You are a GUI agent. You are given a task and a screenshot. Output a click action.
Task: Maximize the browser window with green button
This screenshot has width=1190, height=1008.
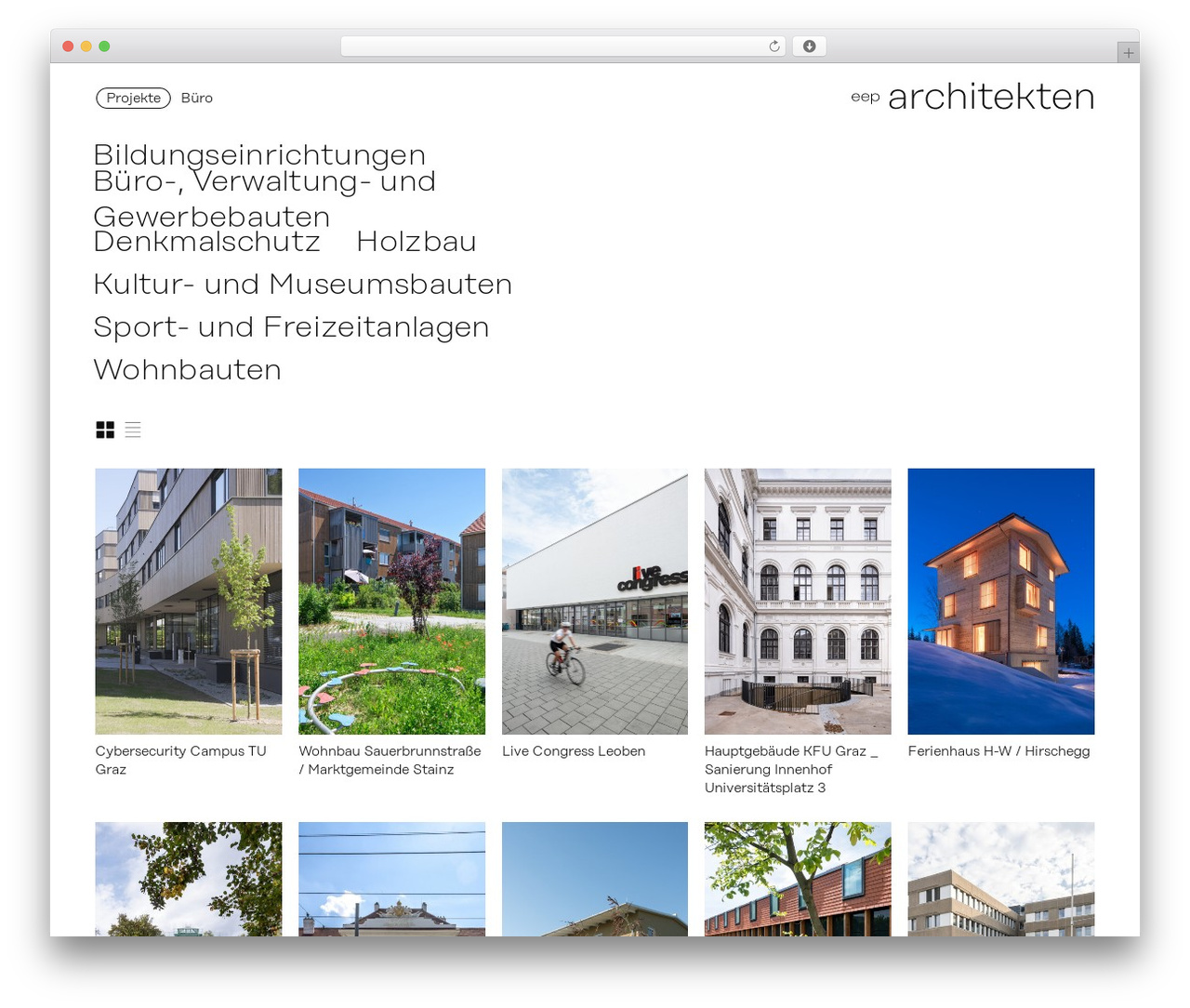click(x=104, y=46)
